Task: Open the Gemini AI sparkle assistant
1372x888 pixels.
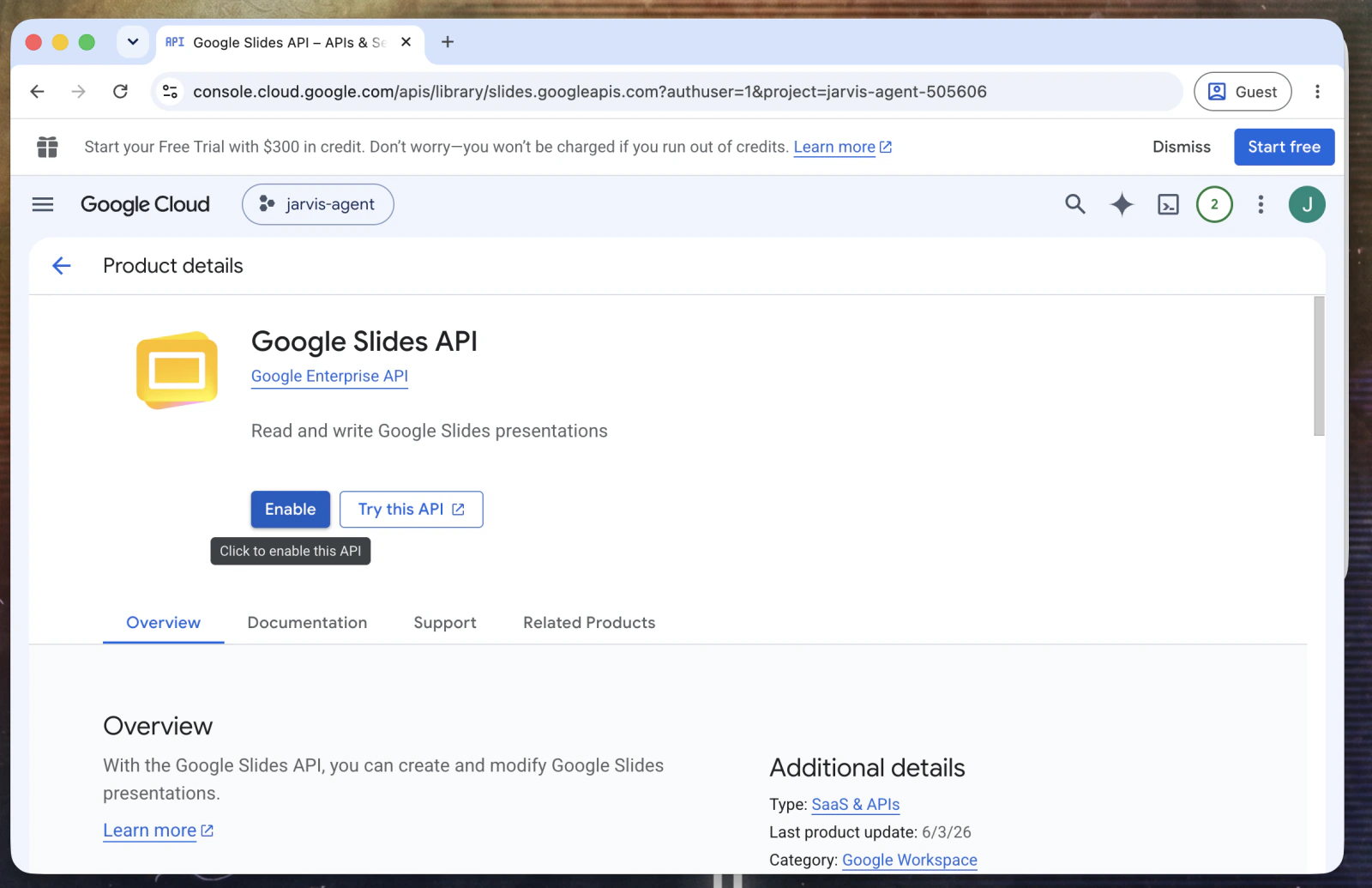Action: [x=1122, y=204]
